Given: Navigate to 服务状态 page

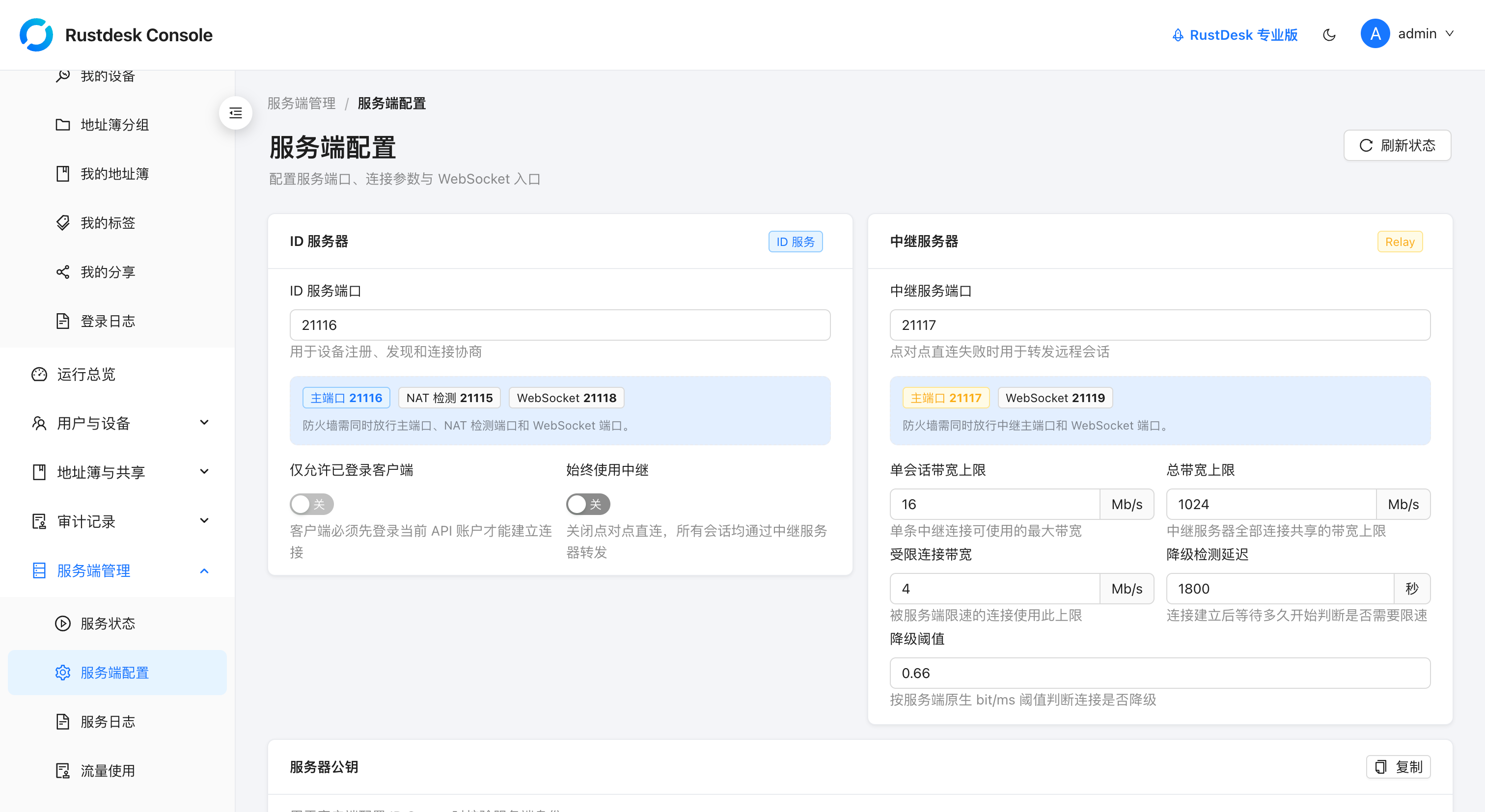Looking at the screenshot, I should pyautogui.click(x=117, y=623).
